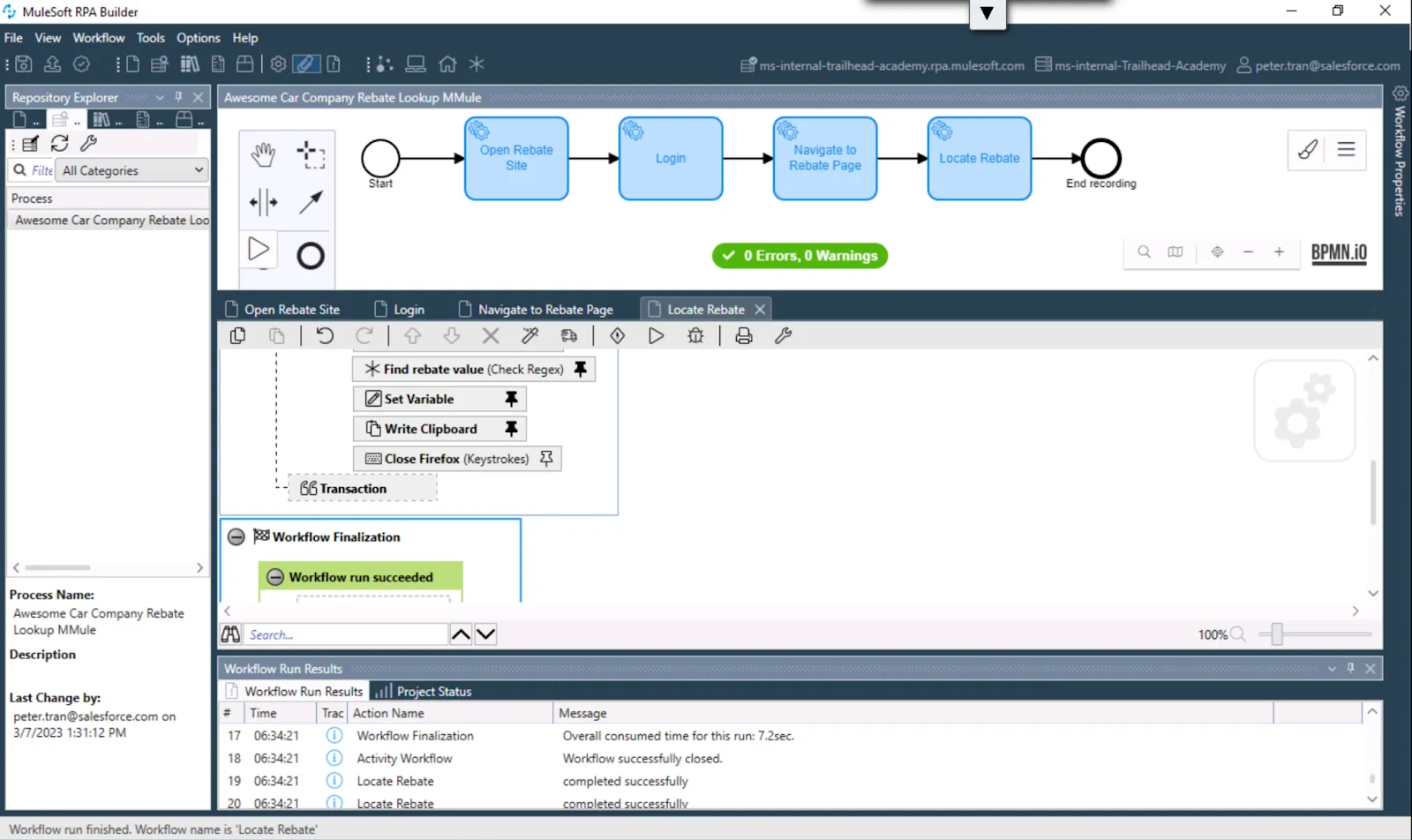Click the Repository Explorer horizontal scrollbar
The image size is (1412, 840).
pos(57,567)
